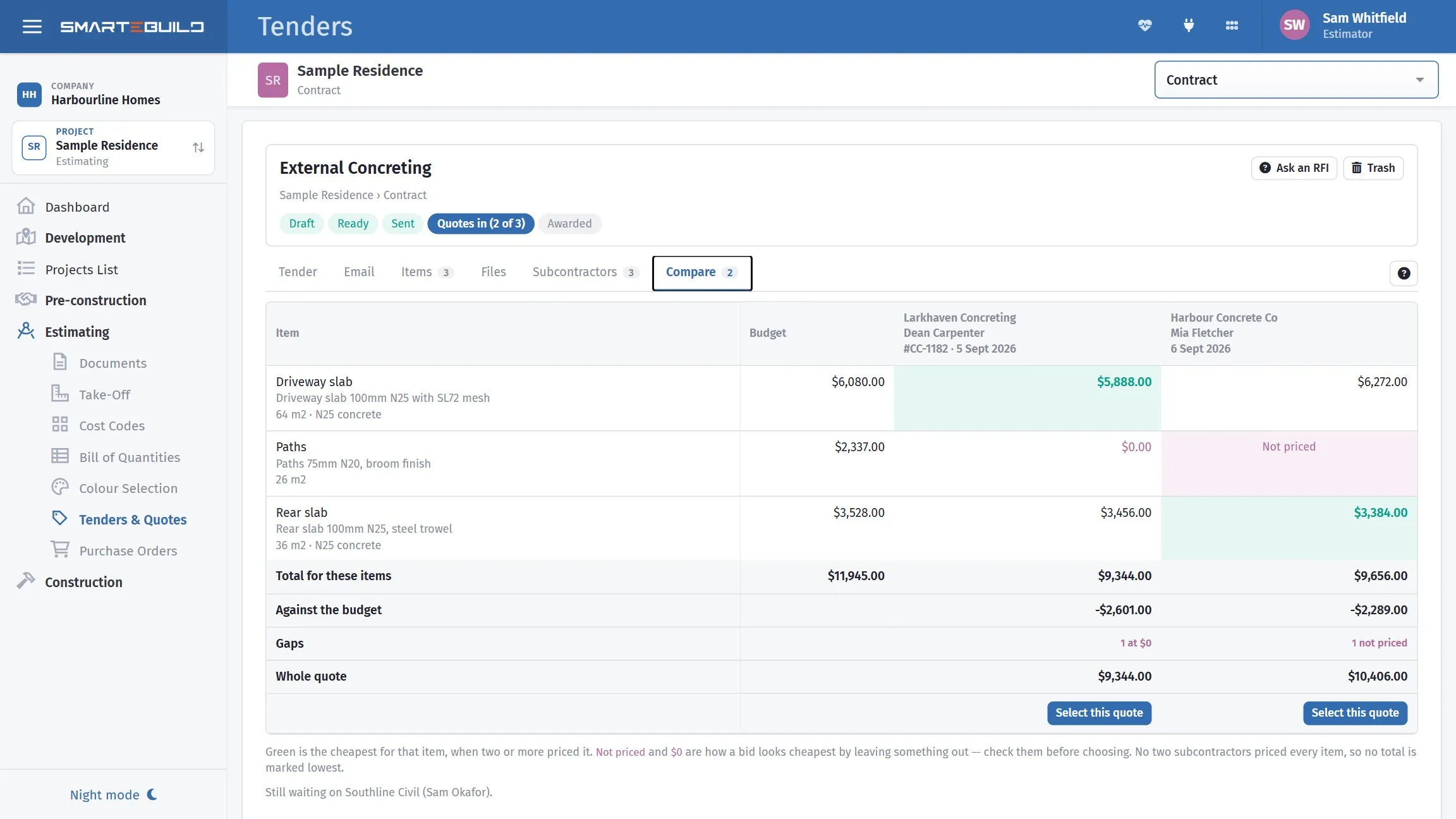Click the help question mark icon
Screen dimensions: 1456x819
(1404, 273)
